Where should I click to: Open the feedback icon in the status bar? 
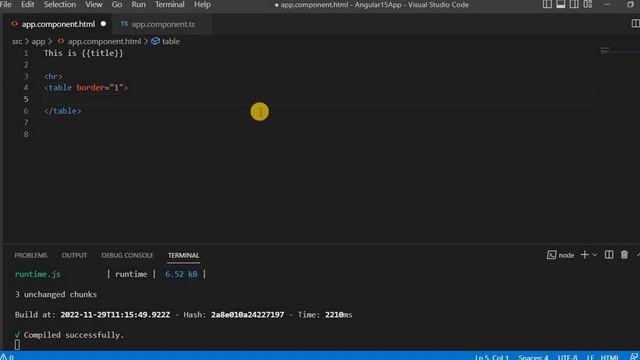[634, 357]
